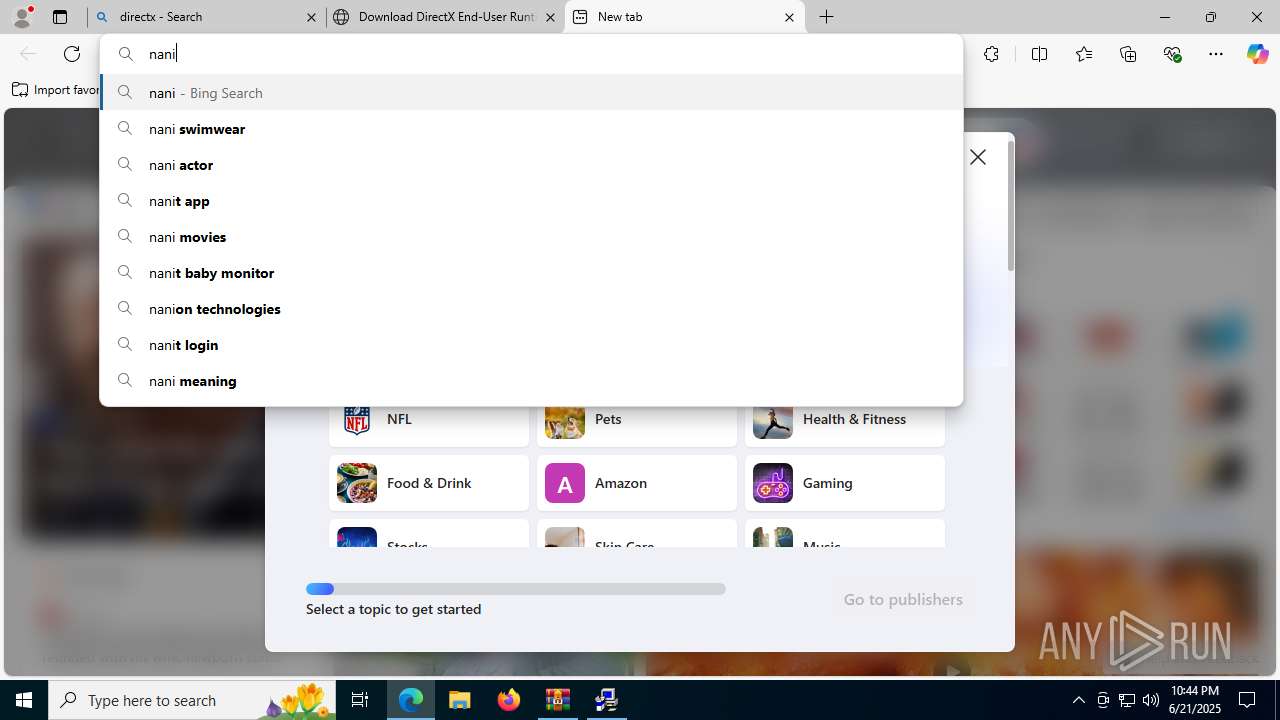Switch to the directx - Search tab
Image resolution: width=1280 pixels, height=720 pixels.
(205, 17)
